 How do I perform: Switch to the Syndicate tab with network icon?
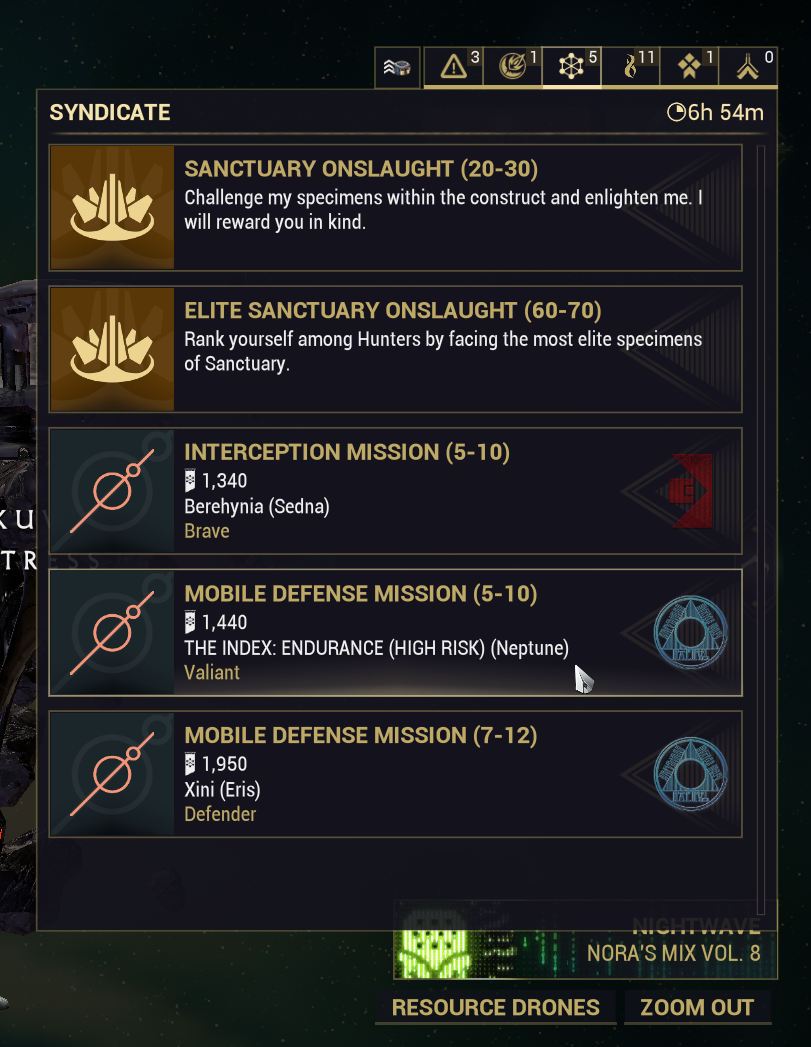(571, 67)
